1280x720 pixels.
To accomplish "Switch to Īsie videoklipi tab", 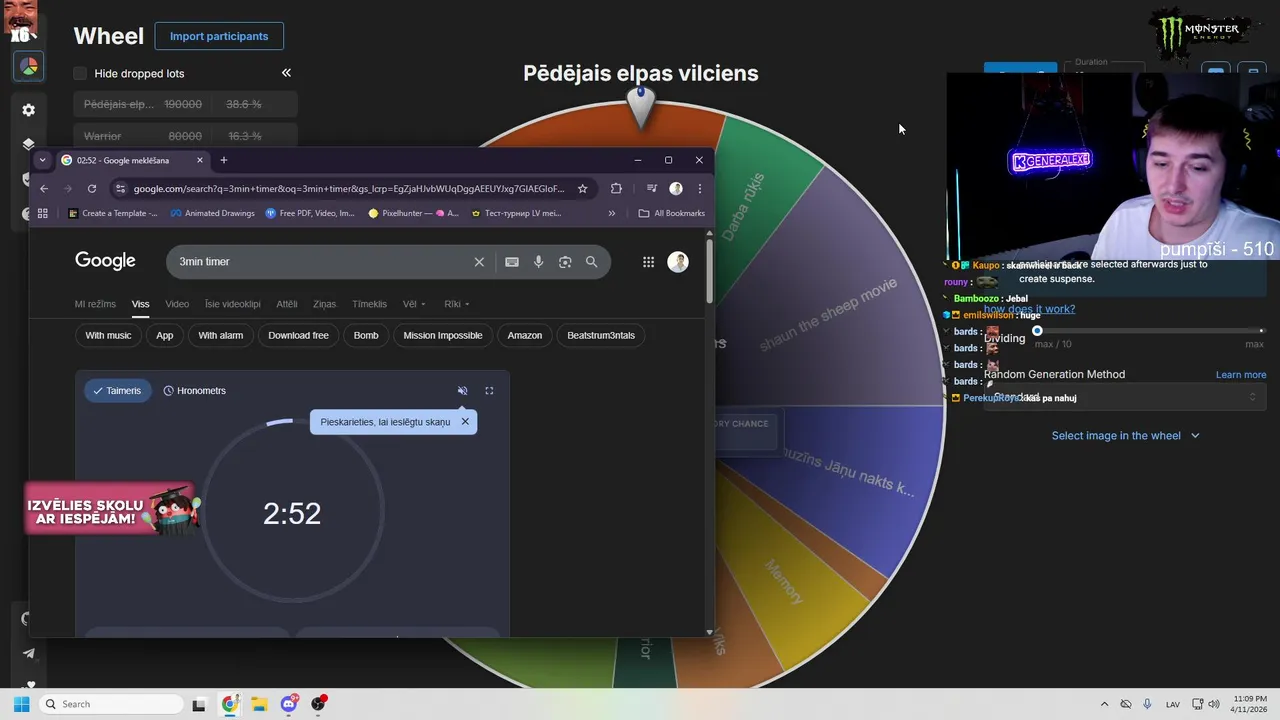I will click(233, 304).
